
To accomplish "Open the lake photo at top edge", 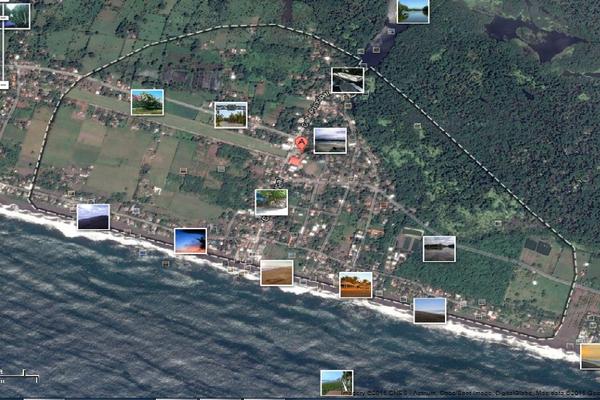I will (412, 11).
